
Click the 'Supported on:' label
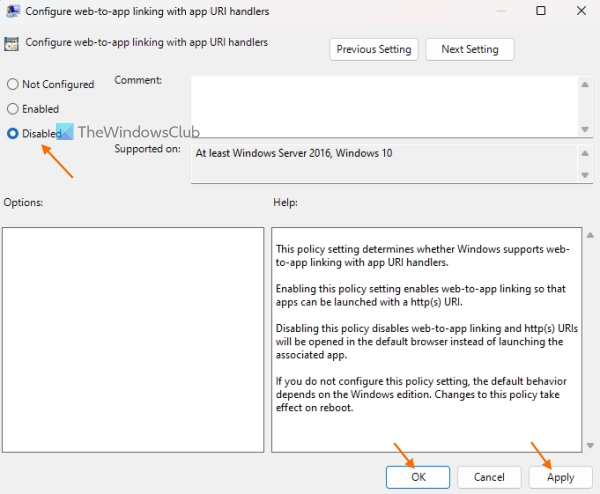[x=147, y=149]
